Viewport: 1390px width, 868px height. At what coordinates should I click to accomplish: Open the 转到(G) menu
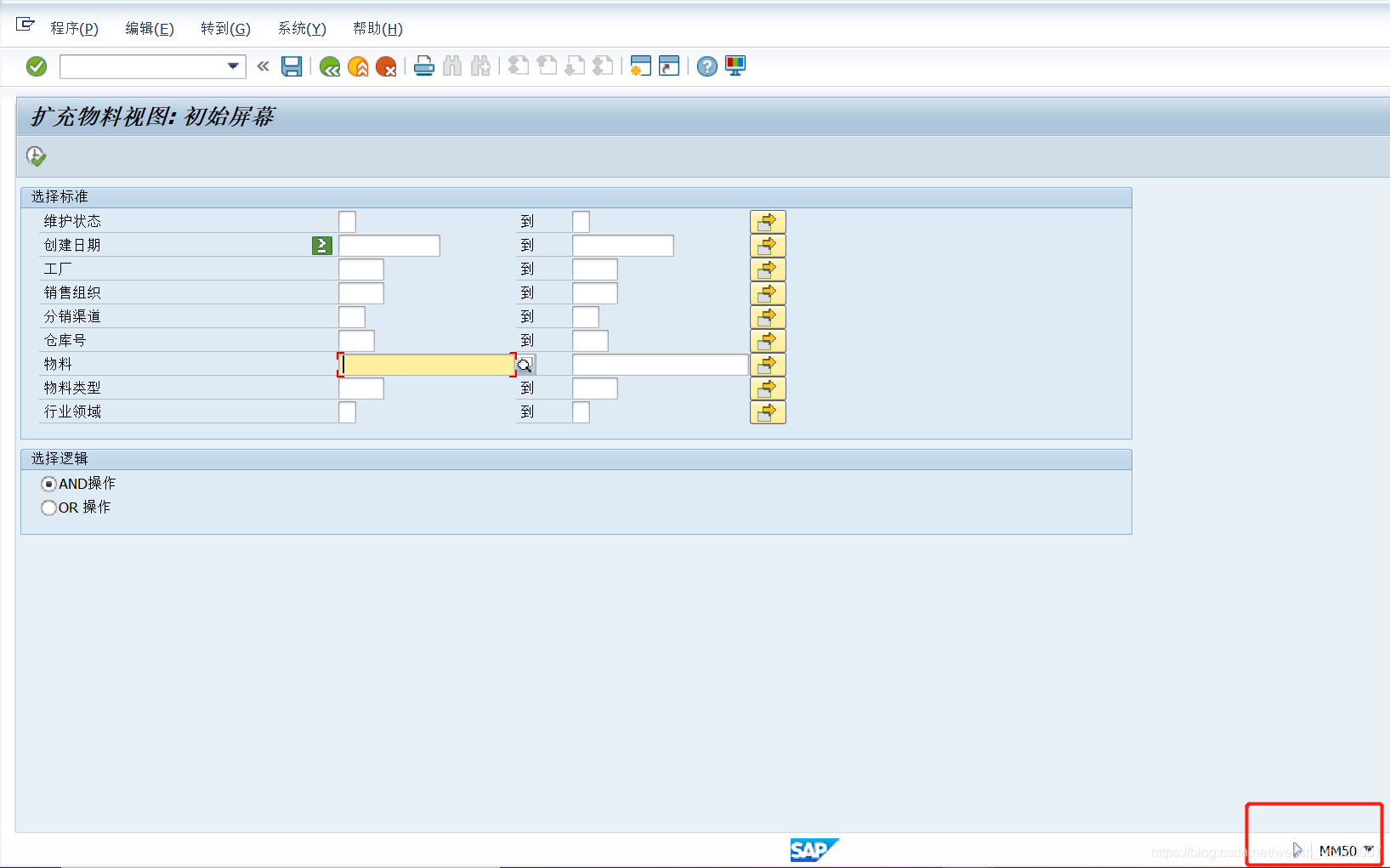click(x=224, y=28)
